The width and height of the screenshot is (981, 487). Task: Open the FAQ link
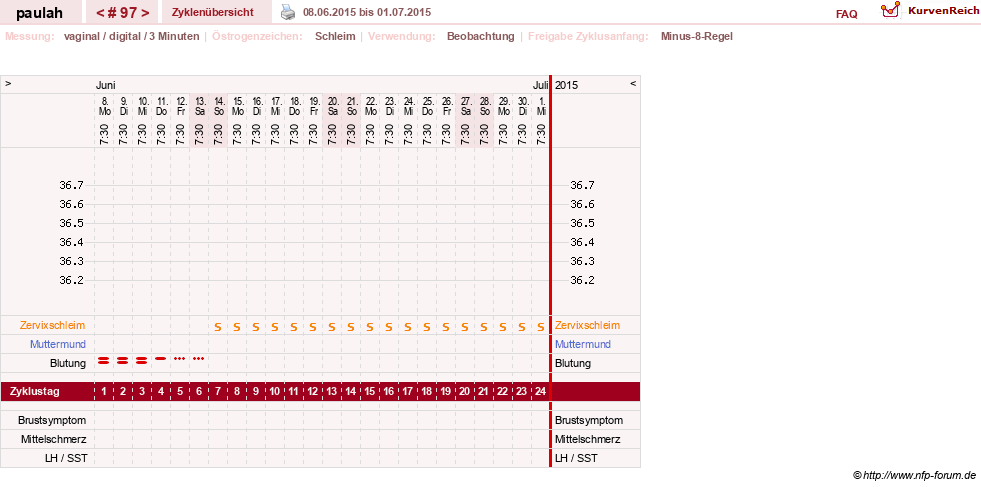tap(846, 14)
